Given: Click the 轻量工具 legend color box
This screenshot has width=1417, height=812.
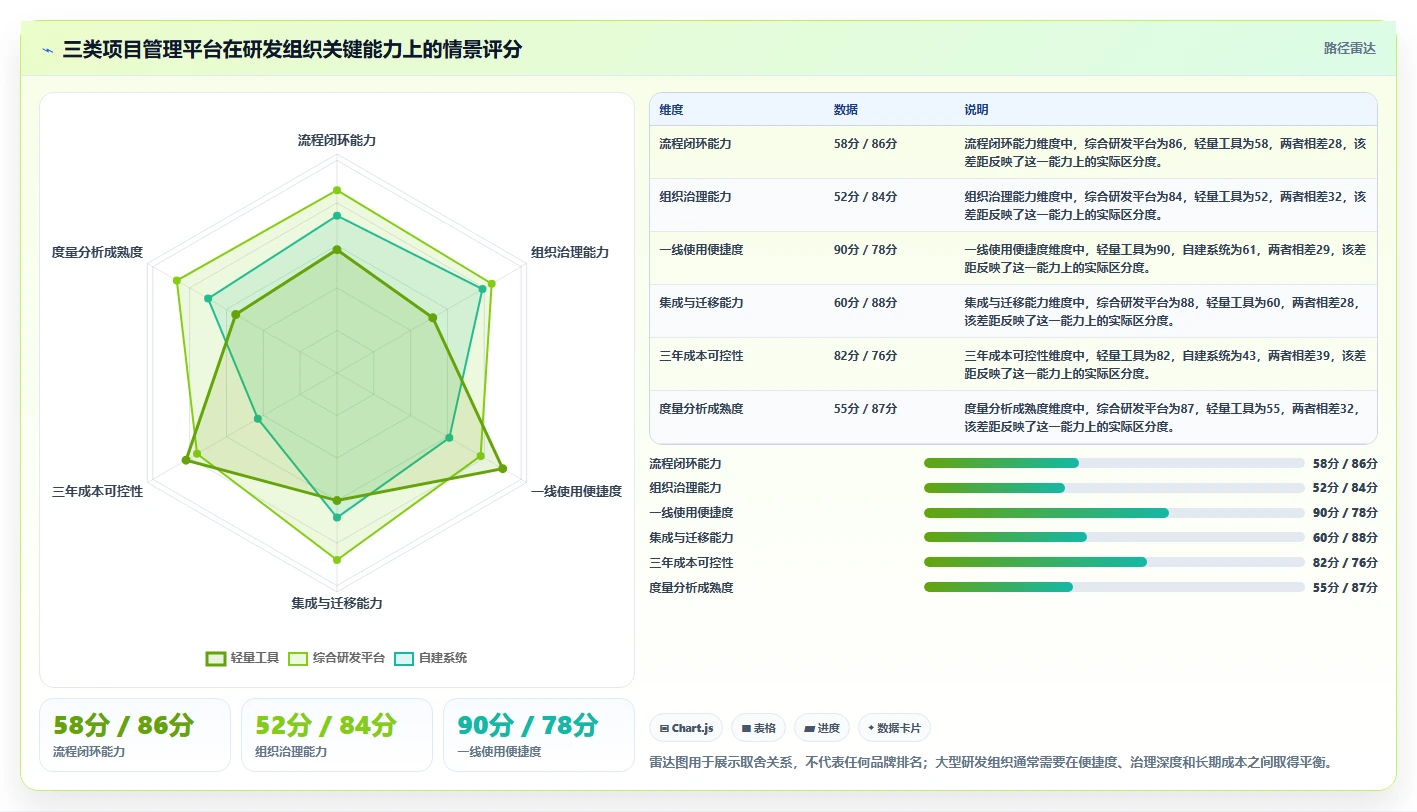Looking at the screenshot, I should point(215,658).
